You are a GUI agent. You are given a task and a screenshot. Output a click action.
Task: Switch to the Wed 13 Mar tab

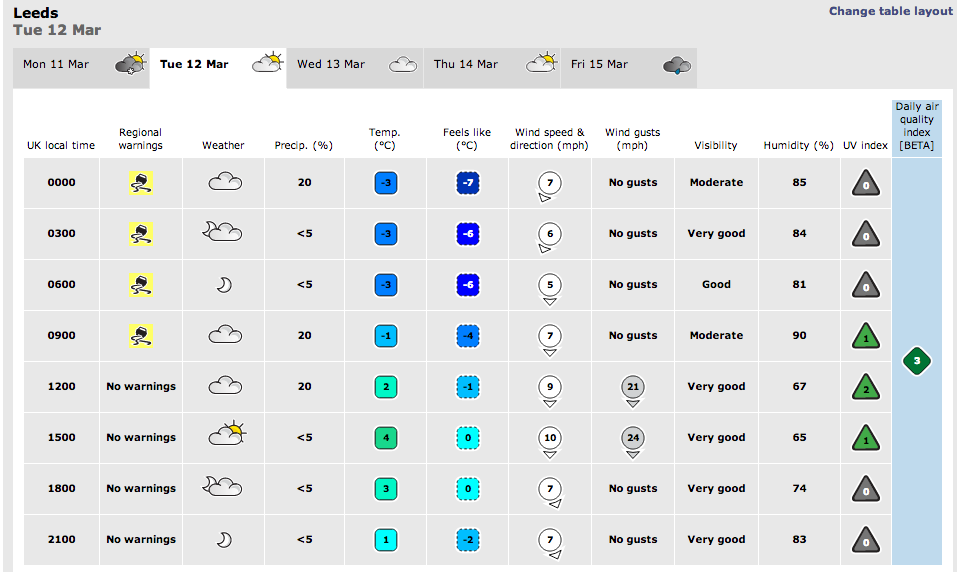pyautogui.click(x=355, y=68)
